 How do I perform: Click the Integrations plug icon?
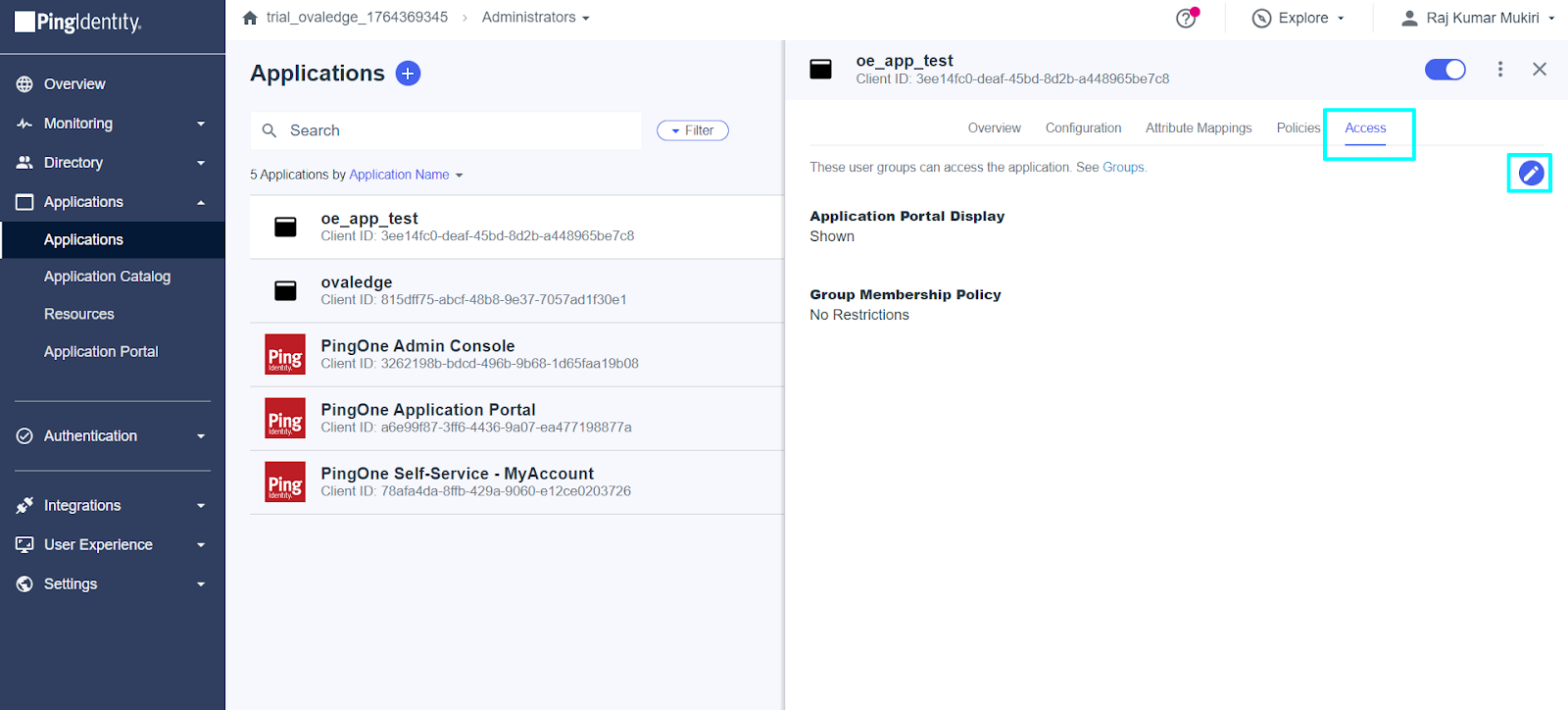pyautogui.click(x=24, y=506)
